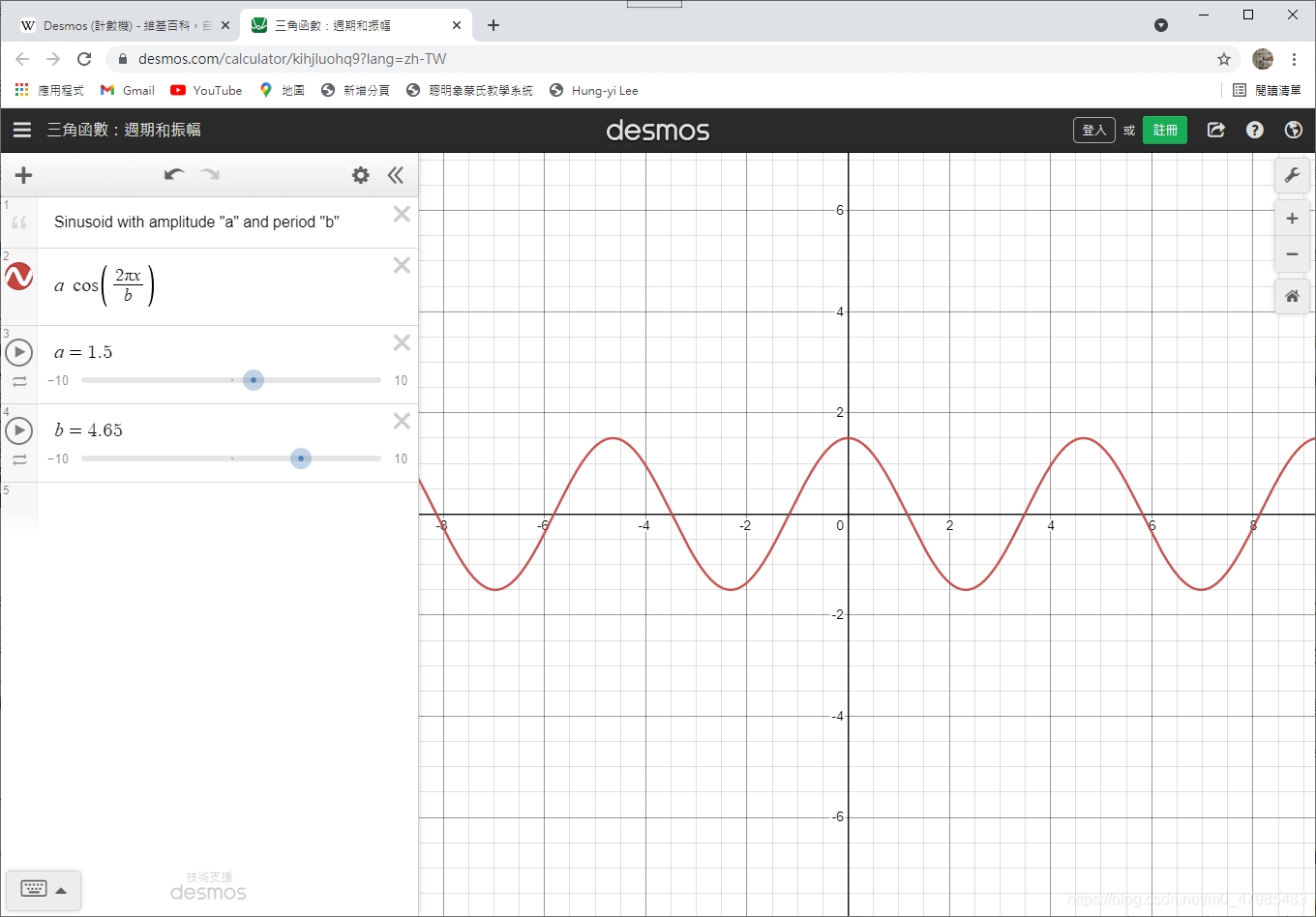Image resolution: width=1316 pixels, height=917 pixels.
Task: Zoom in on the graph
Action: (x=1292, y=218)
